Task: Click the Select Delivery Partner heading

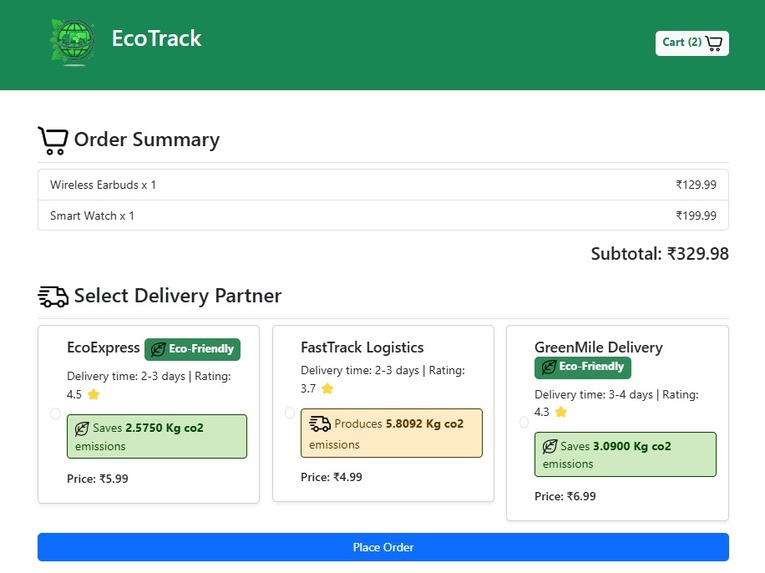Action: (x=178, y=296)
